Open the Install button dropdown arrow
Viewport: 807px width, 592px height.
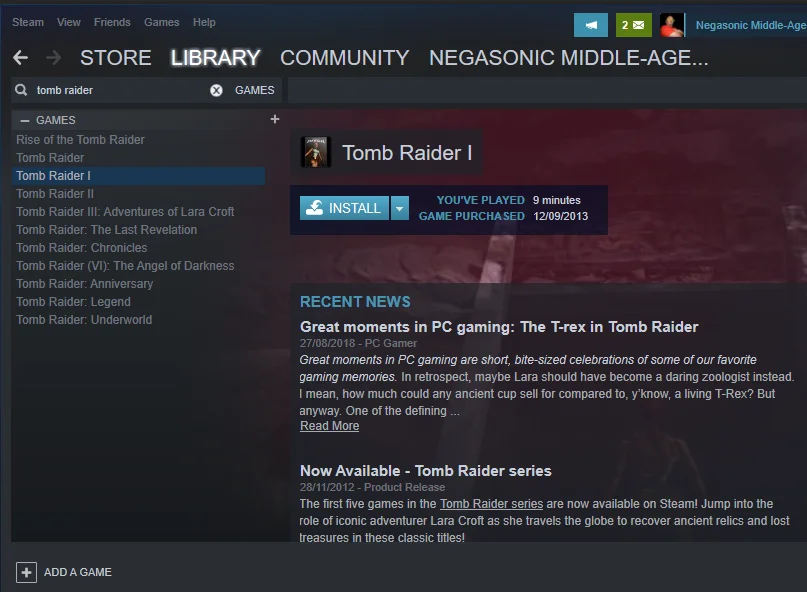pos(400,208)
